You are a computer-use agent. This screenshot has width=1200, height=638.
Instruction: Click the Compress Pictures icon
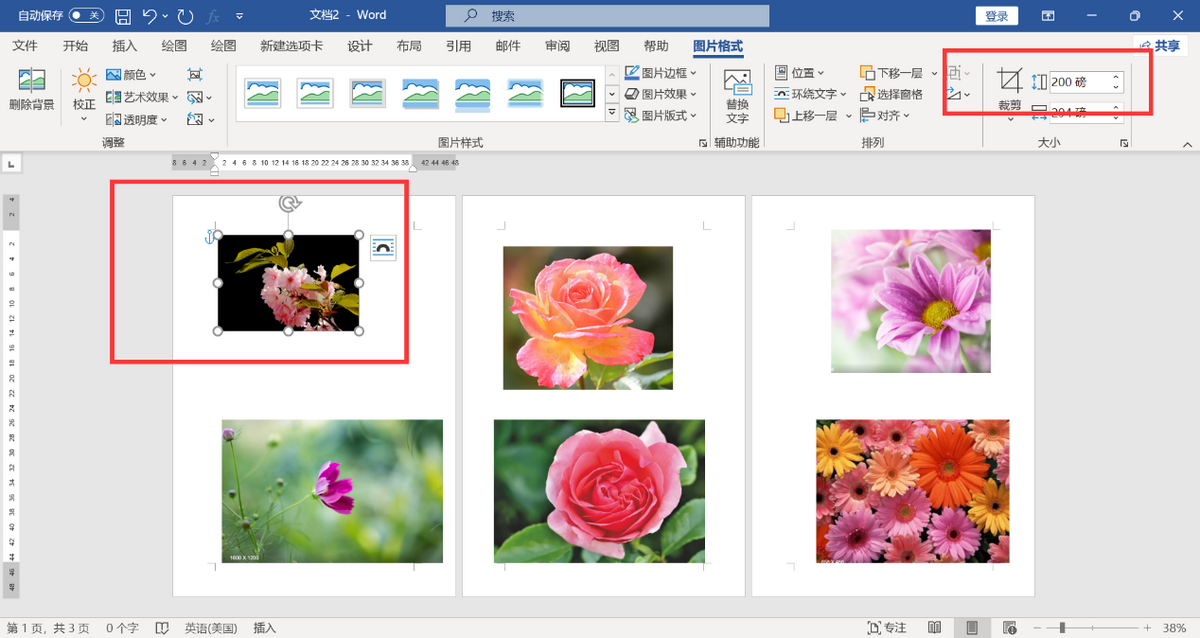coord(195,75)
